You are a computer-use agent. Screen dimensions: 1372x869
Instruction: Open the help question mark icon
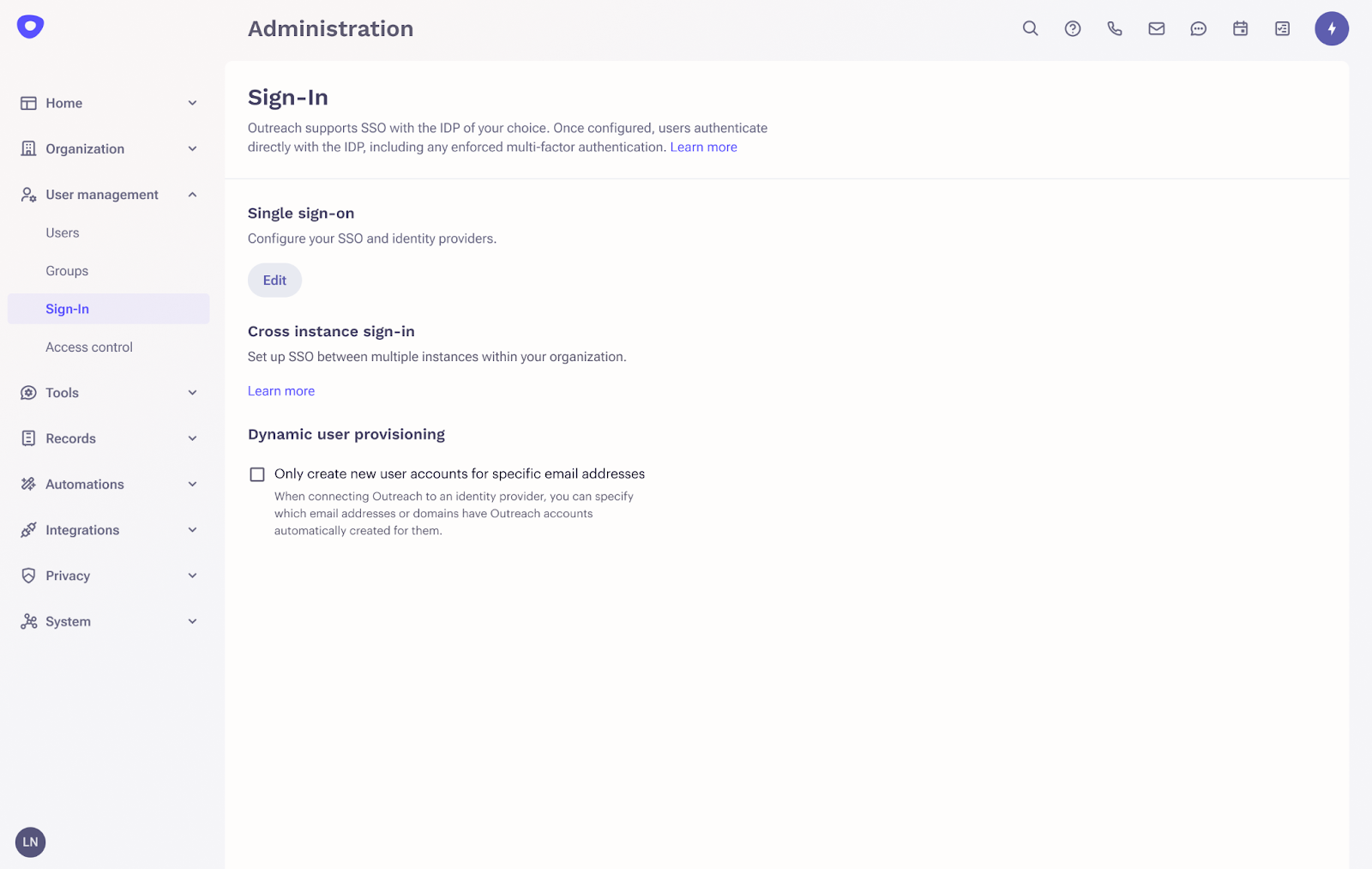[x=1072, y=28]
